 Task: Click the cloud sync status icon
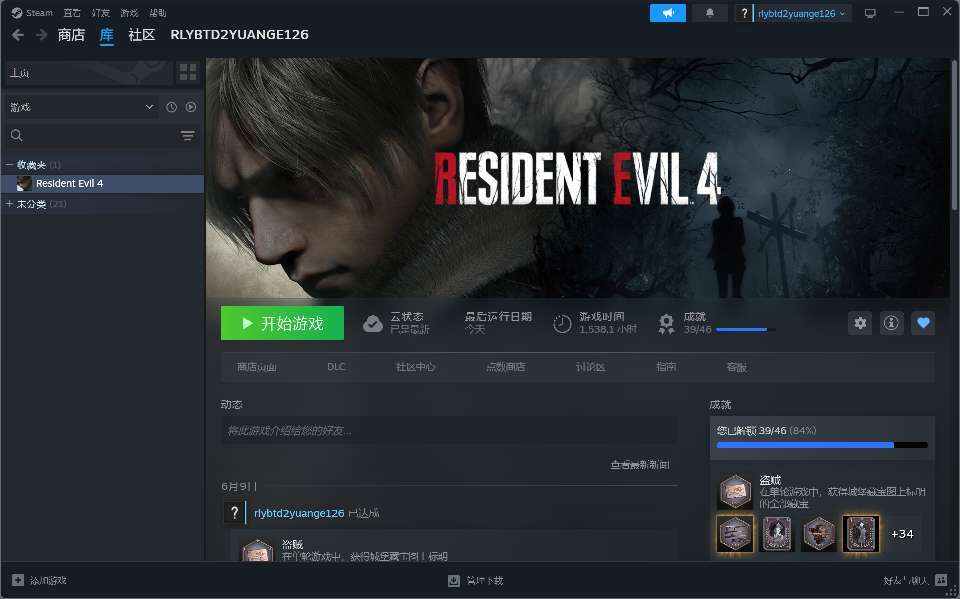click(373, 323)
